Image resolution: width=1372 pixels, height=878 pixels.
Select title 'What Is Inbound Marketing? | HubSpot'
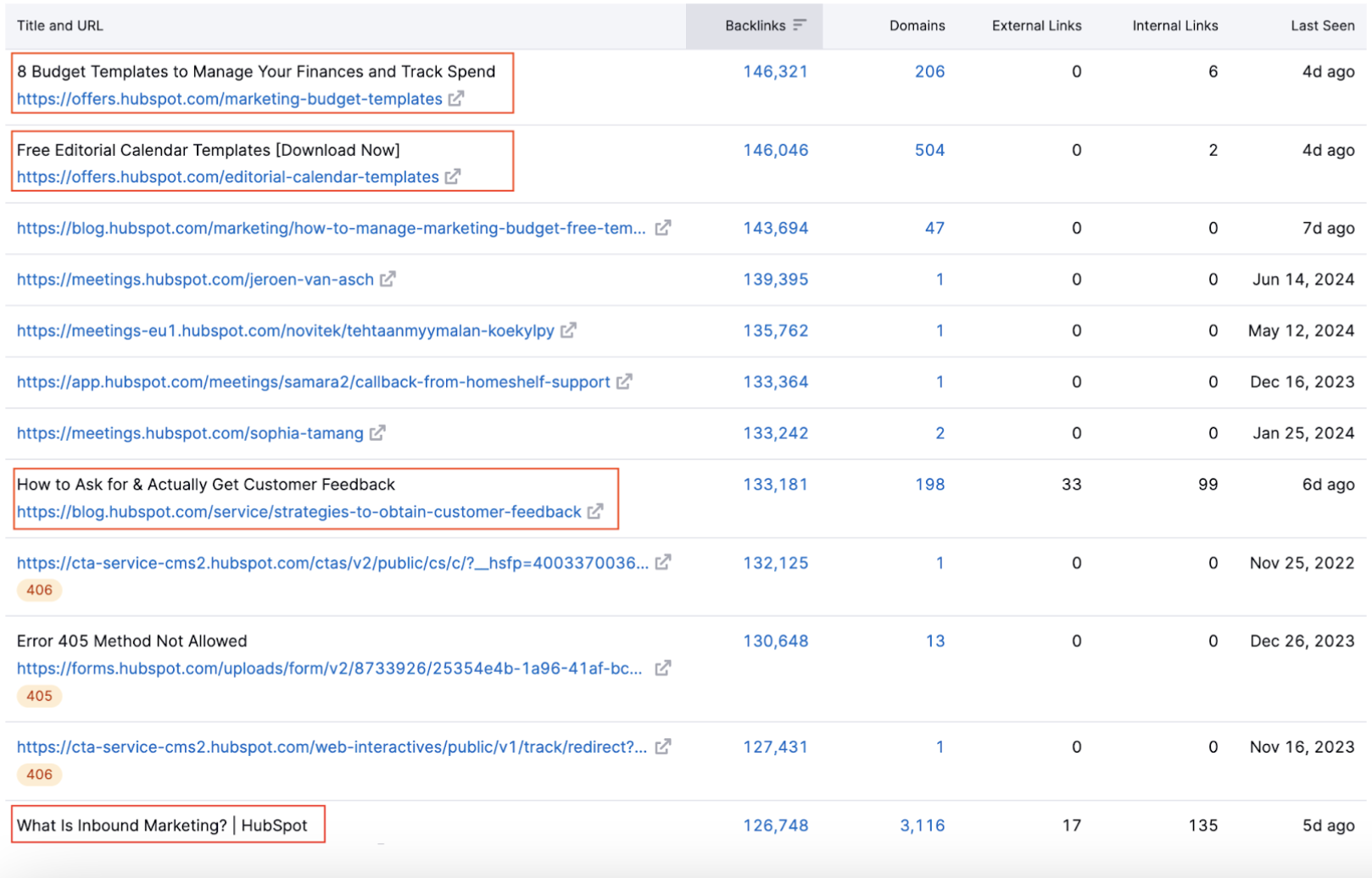coord(162,825)
